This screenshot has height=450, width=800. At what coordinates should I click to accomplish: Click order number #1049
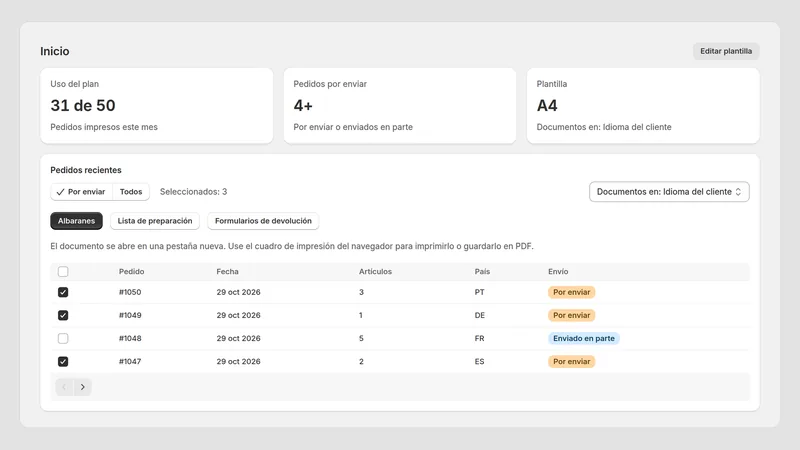tap(130, 315)
